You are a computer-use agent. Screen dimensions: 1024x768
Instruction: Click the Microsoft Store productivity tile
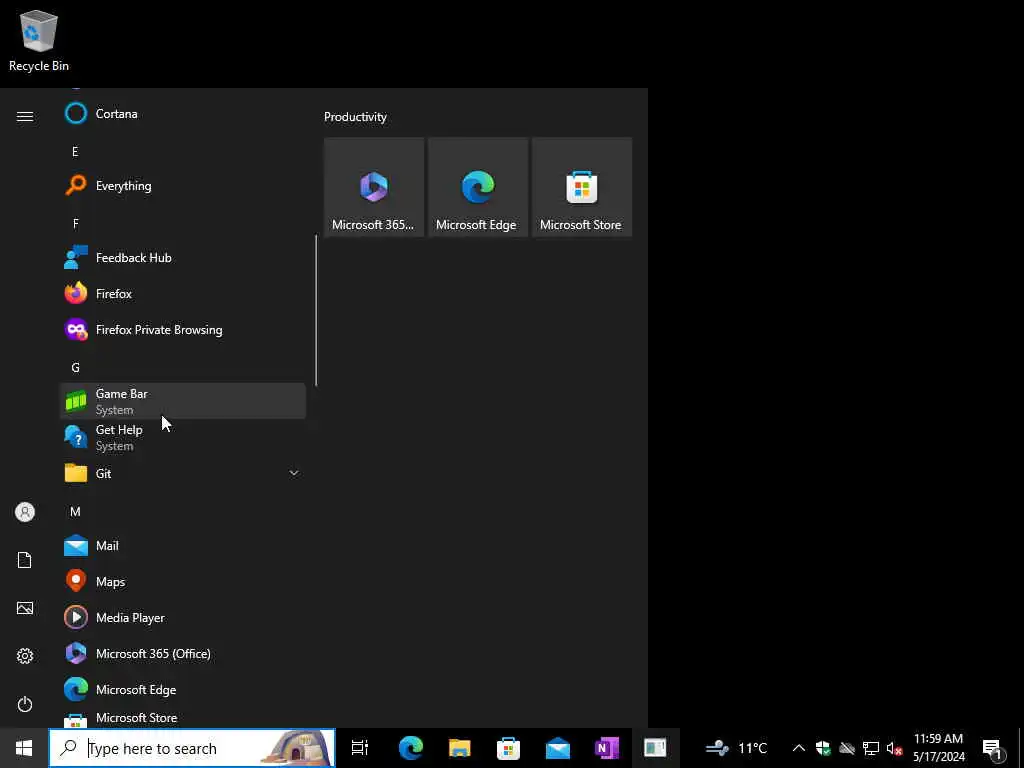(581, 187)
